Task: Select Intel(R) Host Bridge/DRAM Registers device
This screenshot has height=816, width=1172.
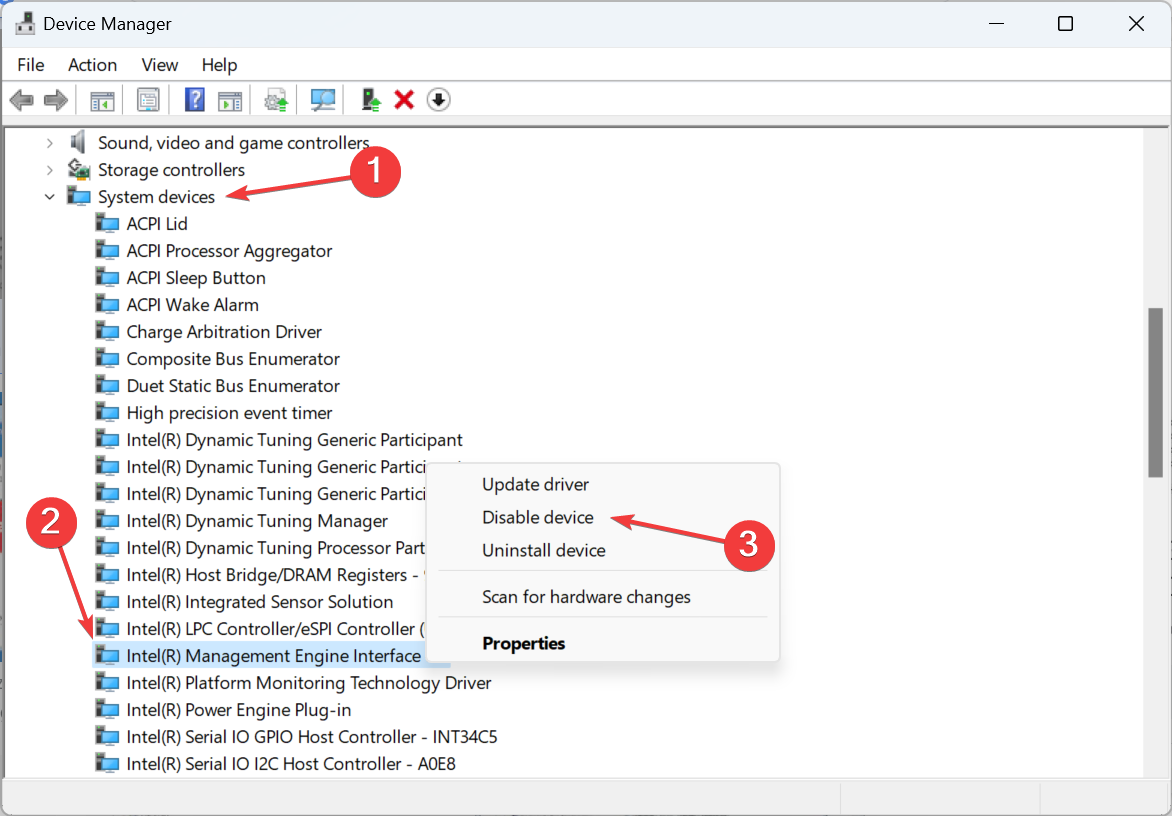Action: [274, 575]
